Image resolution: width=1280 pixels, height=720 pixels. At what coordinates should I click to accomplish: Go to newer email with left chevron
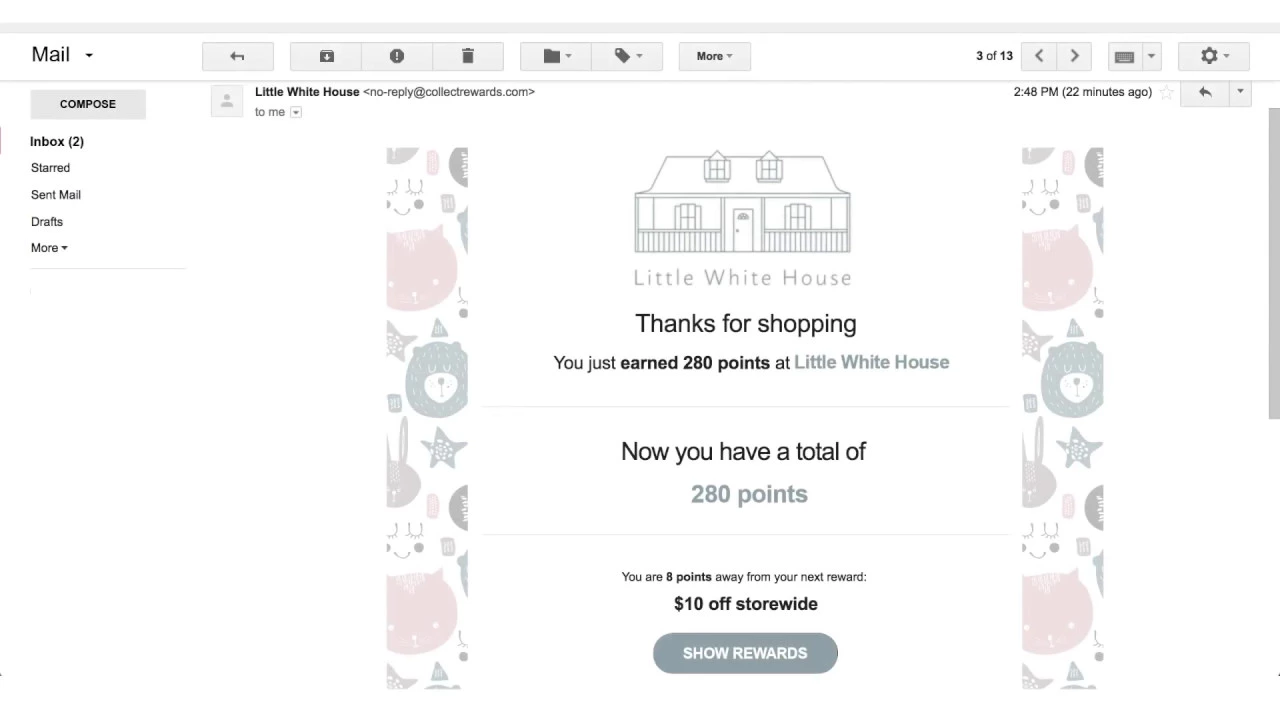pyautogui.click(x=1039, y=56)
